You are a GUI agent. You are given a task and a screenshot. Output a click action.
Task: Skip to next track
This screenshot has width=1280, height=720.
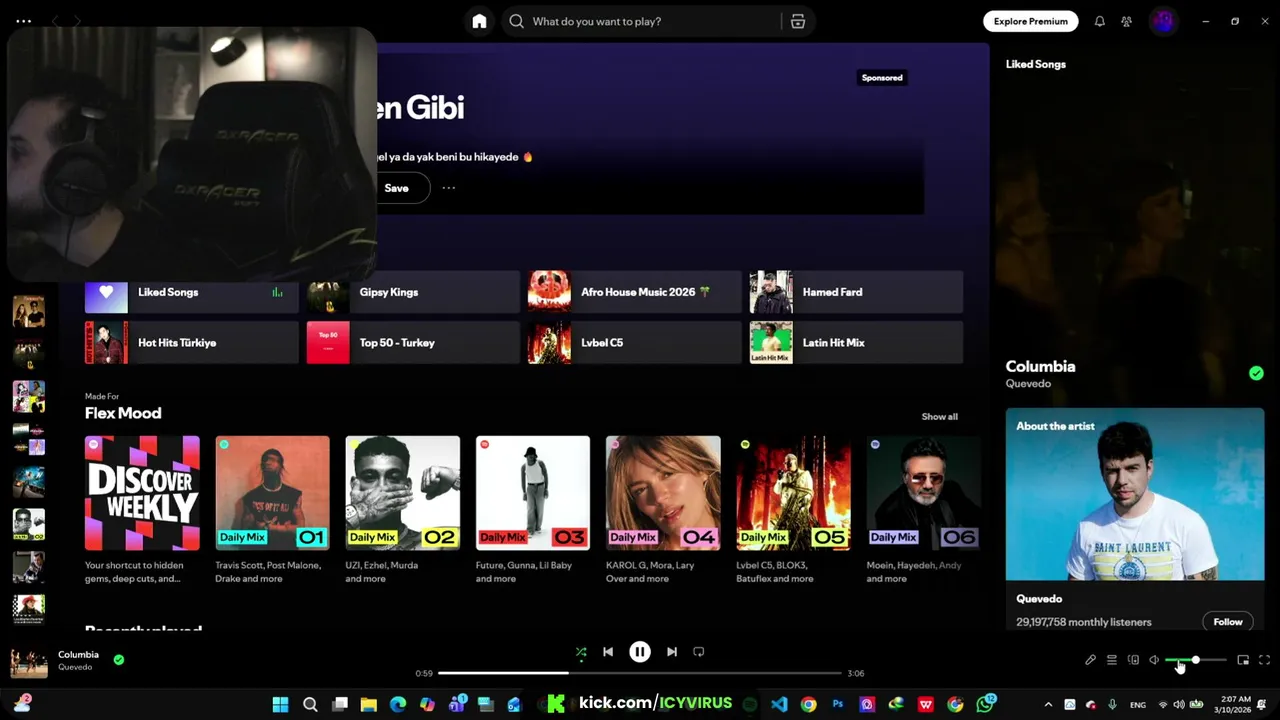(672, 652)
